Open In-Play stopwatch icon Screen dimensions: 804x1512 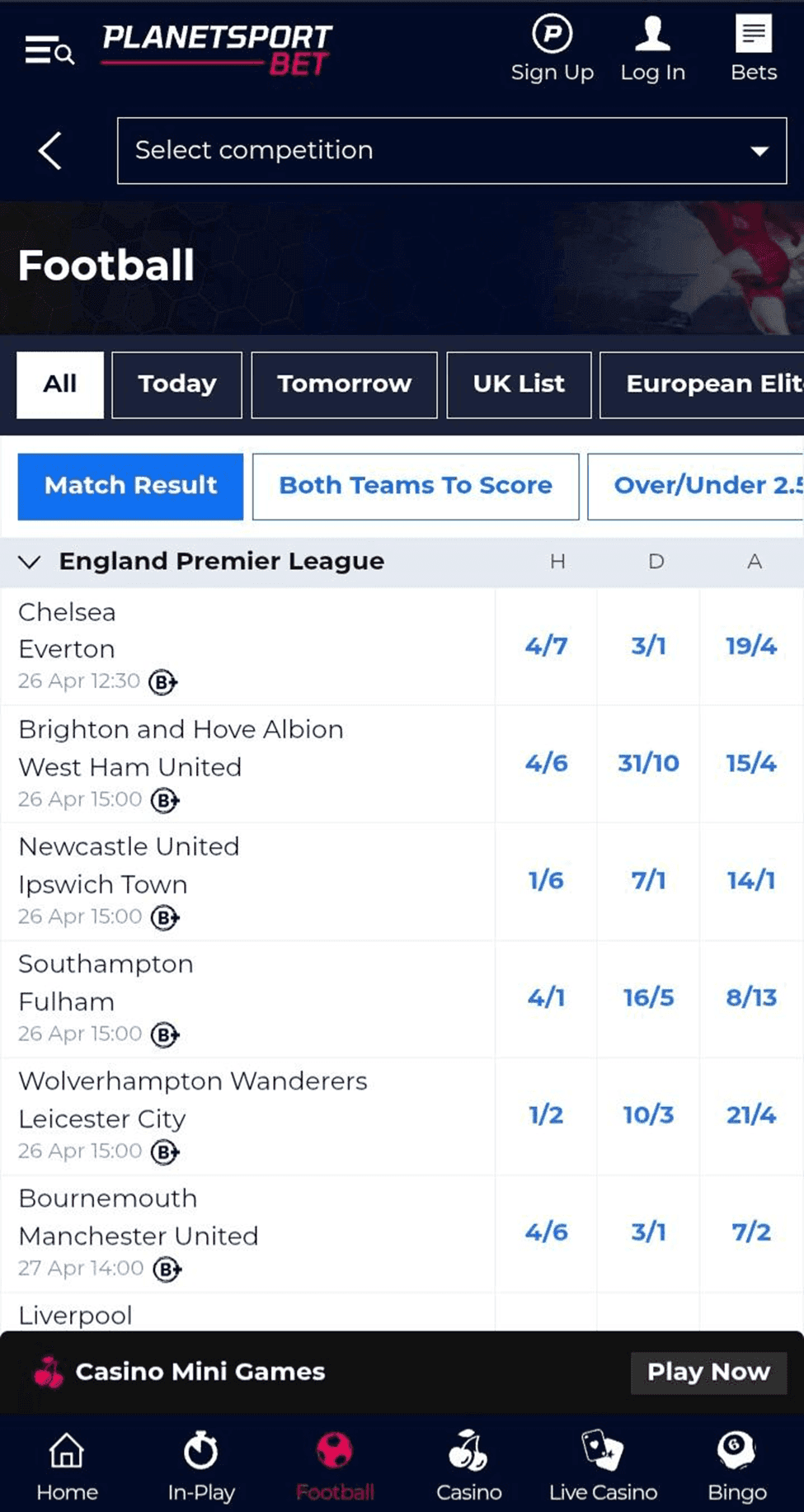point(200,1452)
